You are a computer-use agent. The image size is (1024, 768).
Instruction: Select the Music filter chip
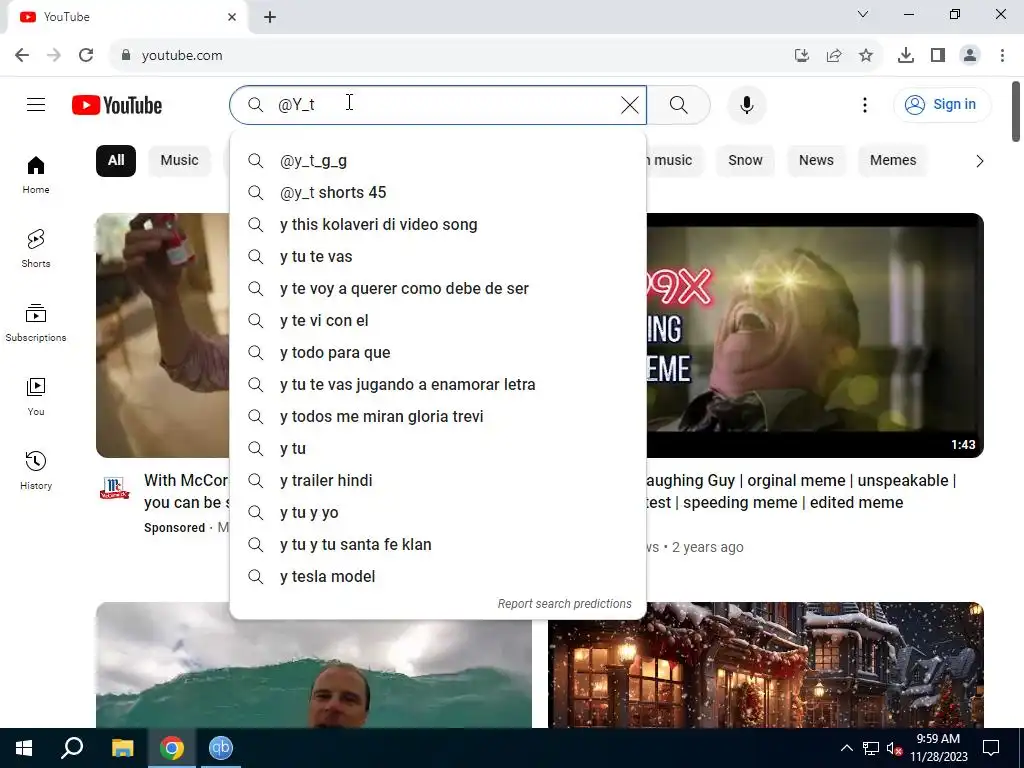coord(180,161)
